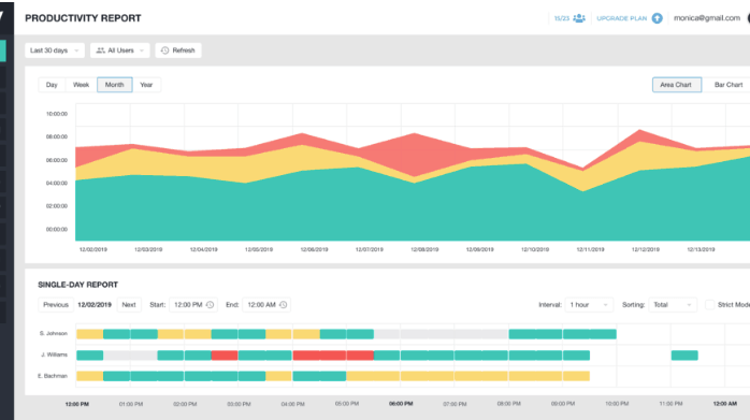Click the clock icon in Start time field

point(211,304)
